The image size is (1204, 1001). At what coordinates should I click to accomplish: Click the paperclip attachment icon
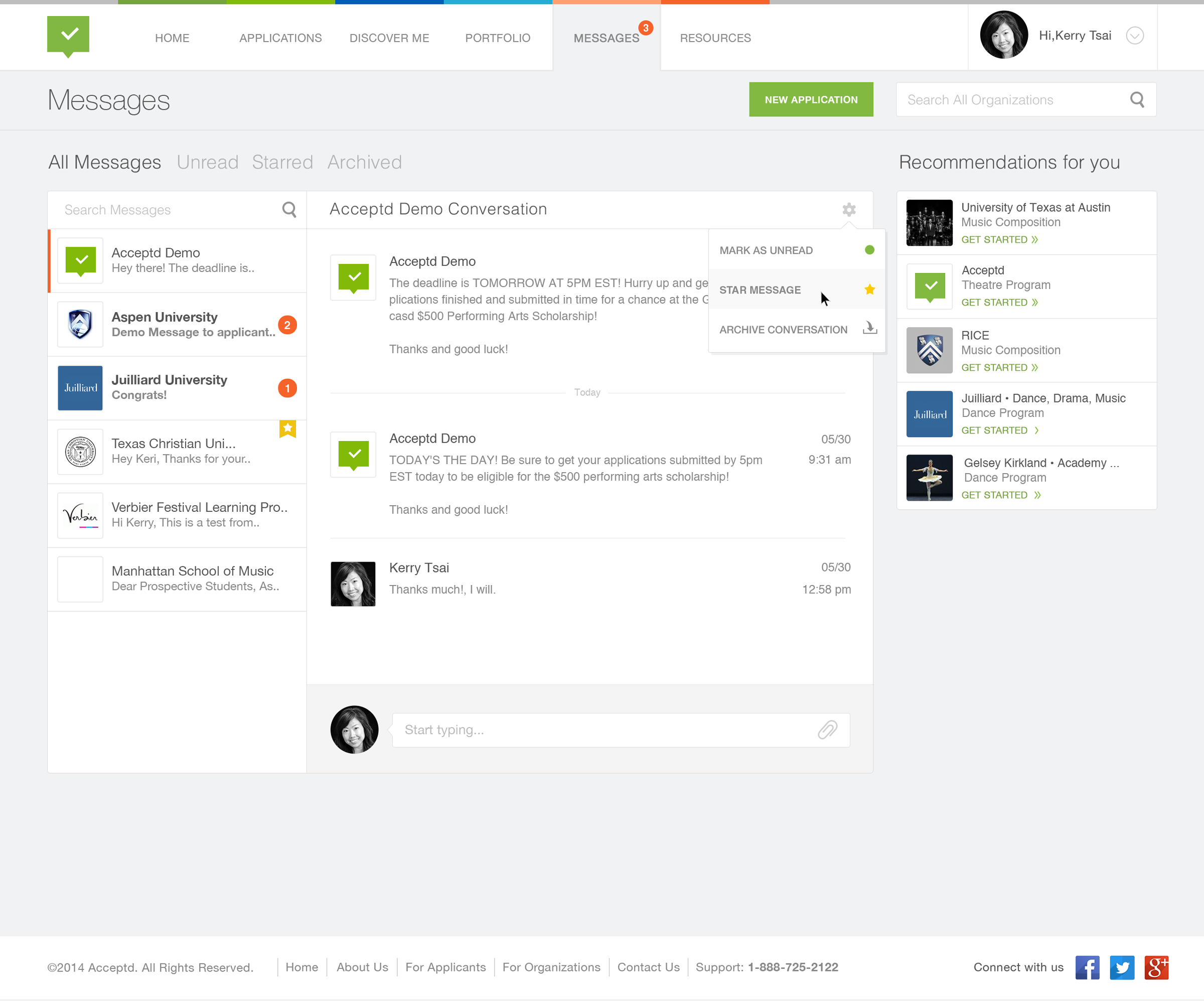click(x=827, y=730)
